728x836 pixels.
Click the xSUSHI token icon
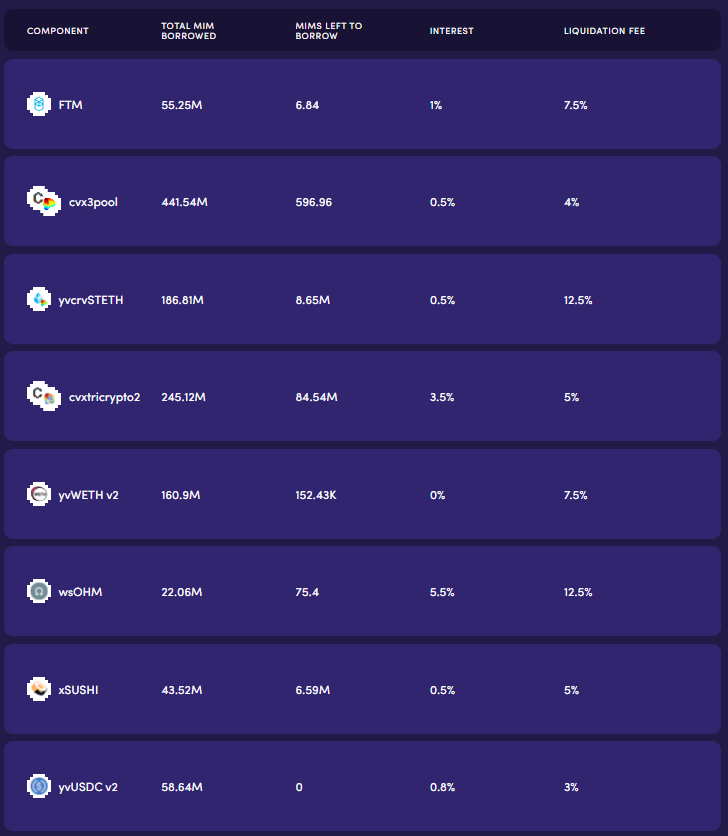coord(38,689)
